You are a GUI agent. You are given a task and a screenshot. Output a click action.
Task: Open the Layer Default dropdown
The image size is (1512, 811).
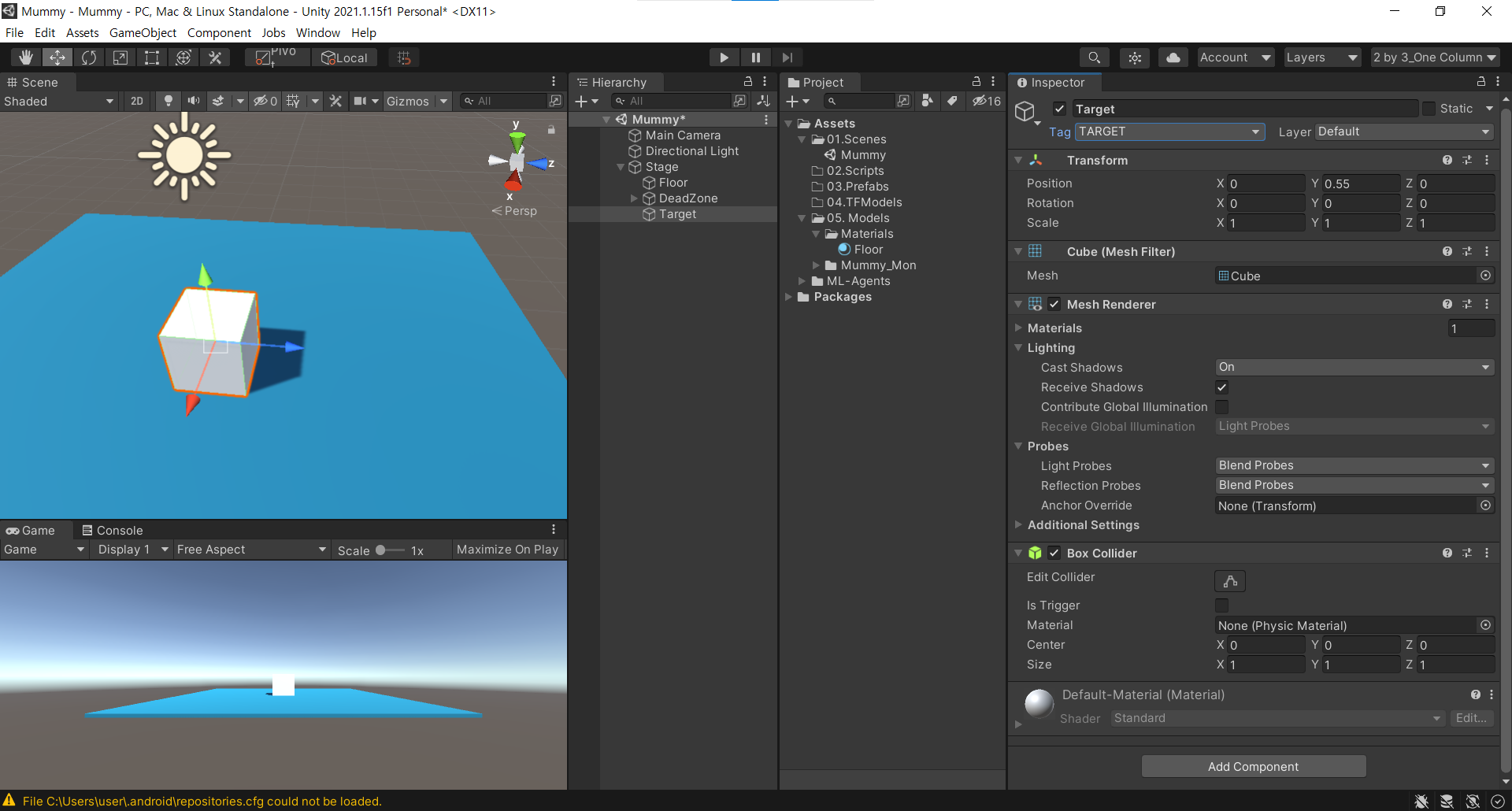pyautogui.click(x=1405, y=131)
